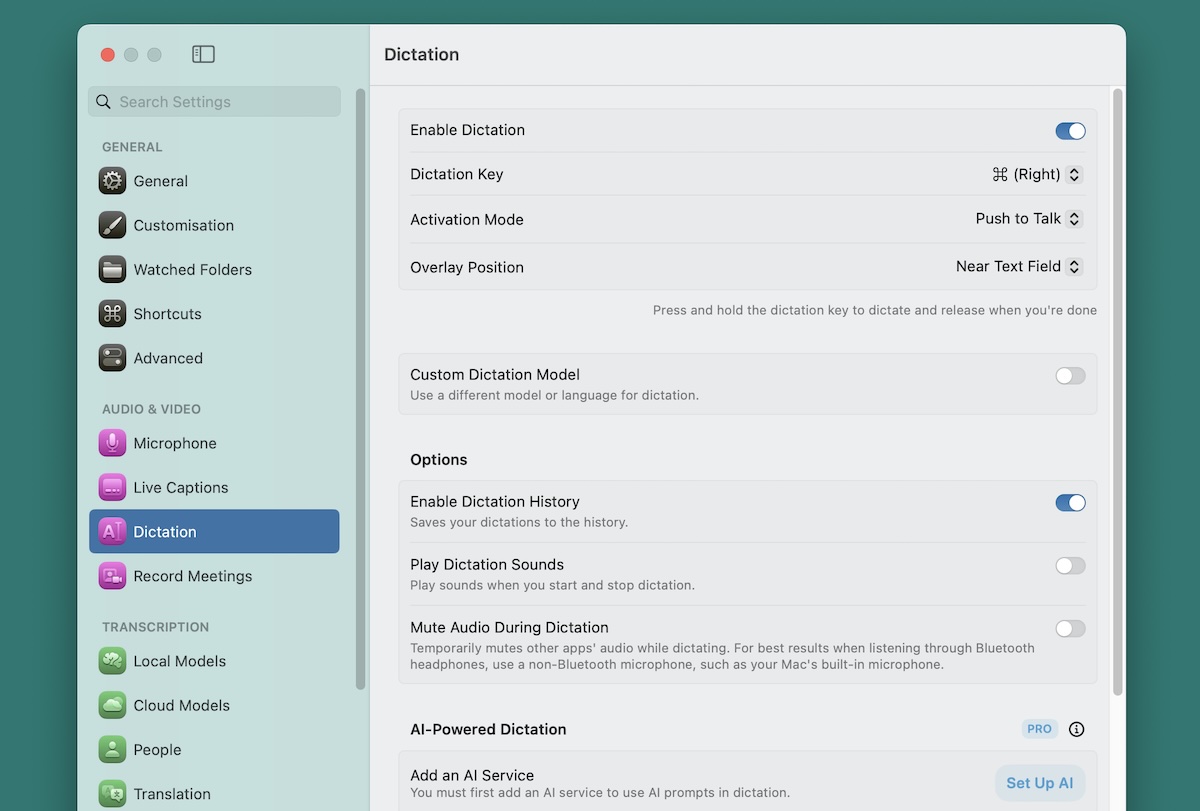Viewport: 1200px width, 811px height.
Task: Click the Record Meetings icon
Action: click(x=112, y=576)
